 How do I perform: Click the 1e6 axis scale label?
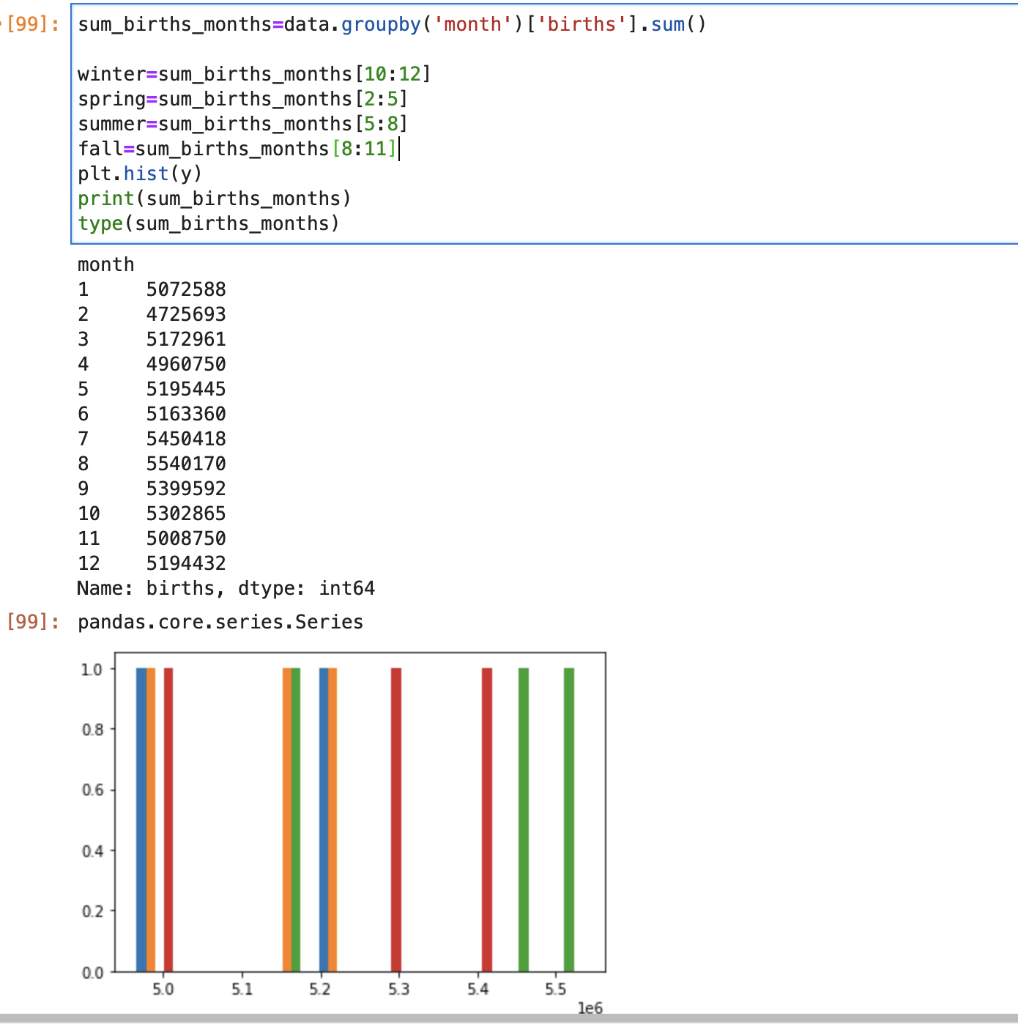589,1007
